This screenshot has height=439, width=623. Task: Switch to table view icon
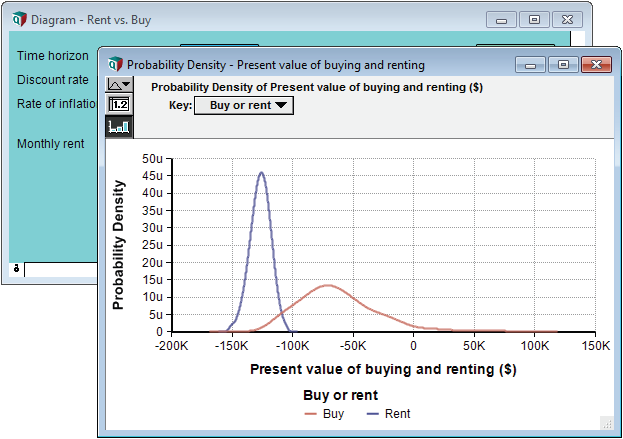[x=119, y=105]
